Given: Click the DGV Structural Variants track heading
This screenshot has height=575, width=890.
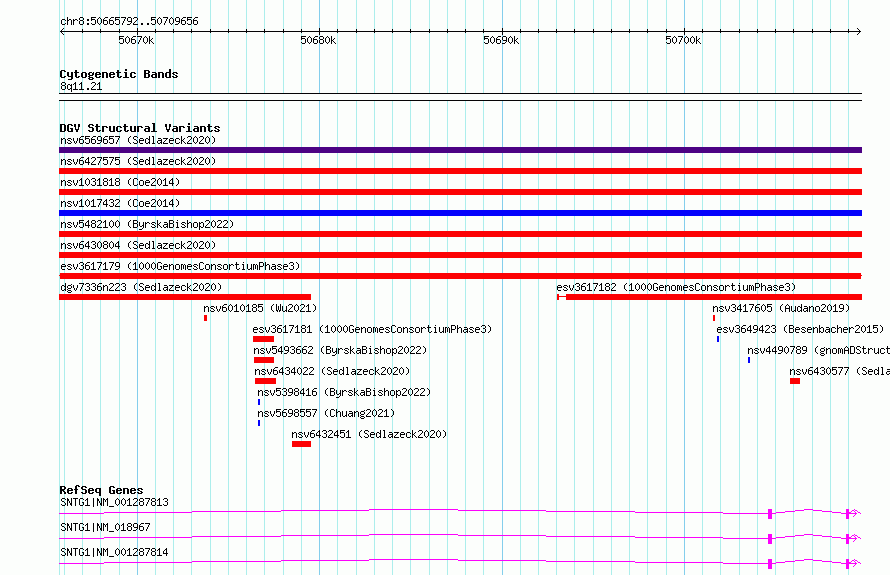Looking at the screenshot, I should click(140, 128).
